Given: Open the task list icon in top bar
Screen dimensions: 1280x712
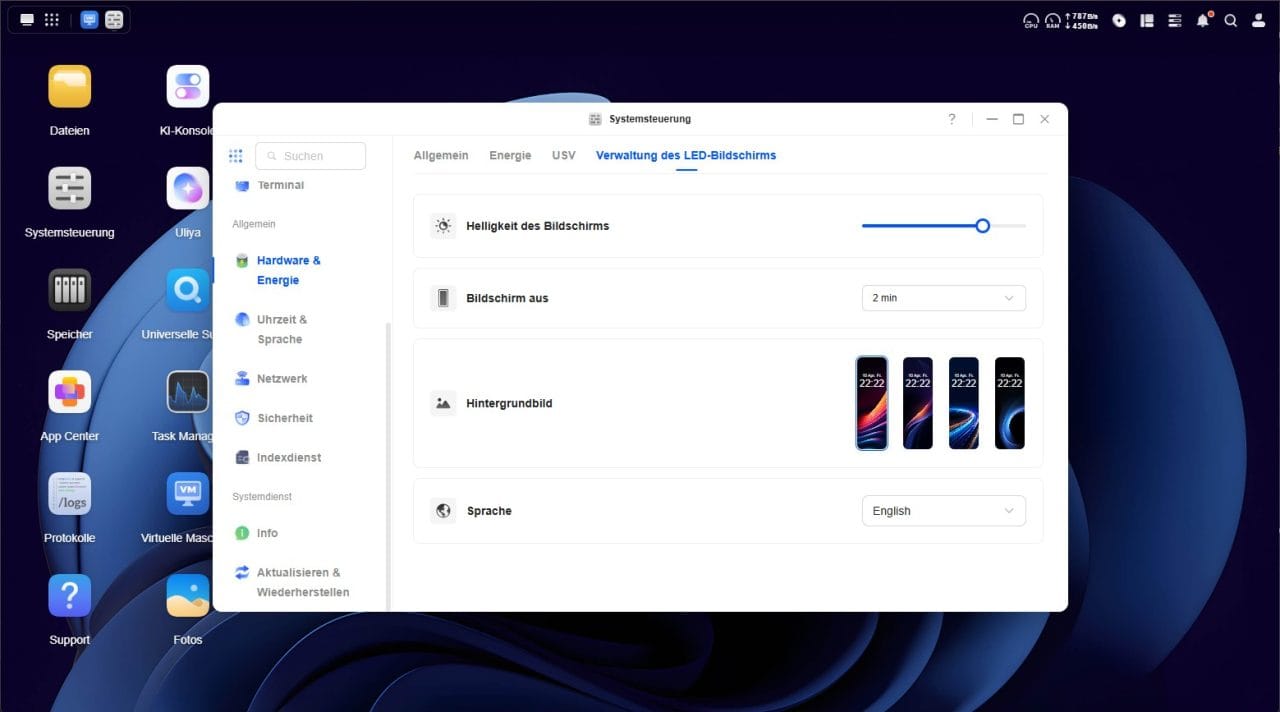Looking at the screenshot, I should coord(1175,20).
